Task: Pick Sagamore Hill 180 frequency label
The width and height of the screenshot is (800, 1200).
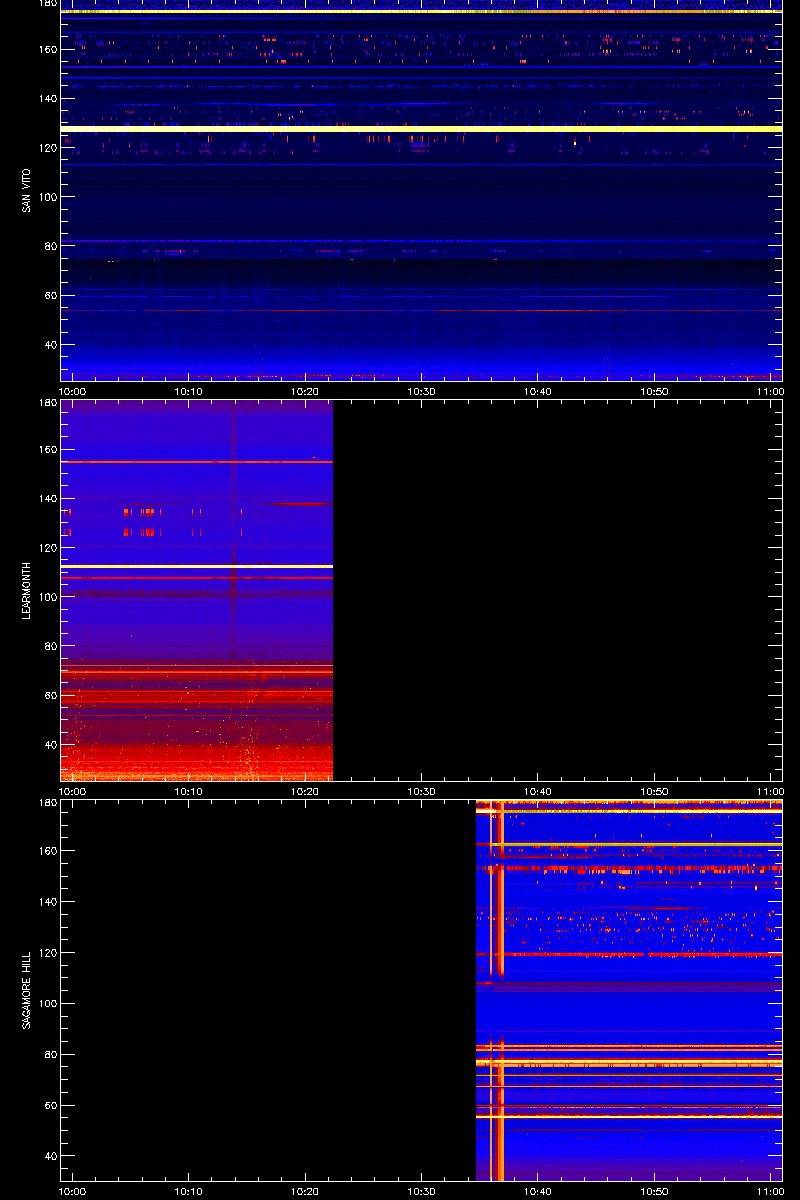Action: [46, 804]
